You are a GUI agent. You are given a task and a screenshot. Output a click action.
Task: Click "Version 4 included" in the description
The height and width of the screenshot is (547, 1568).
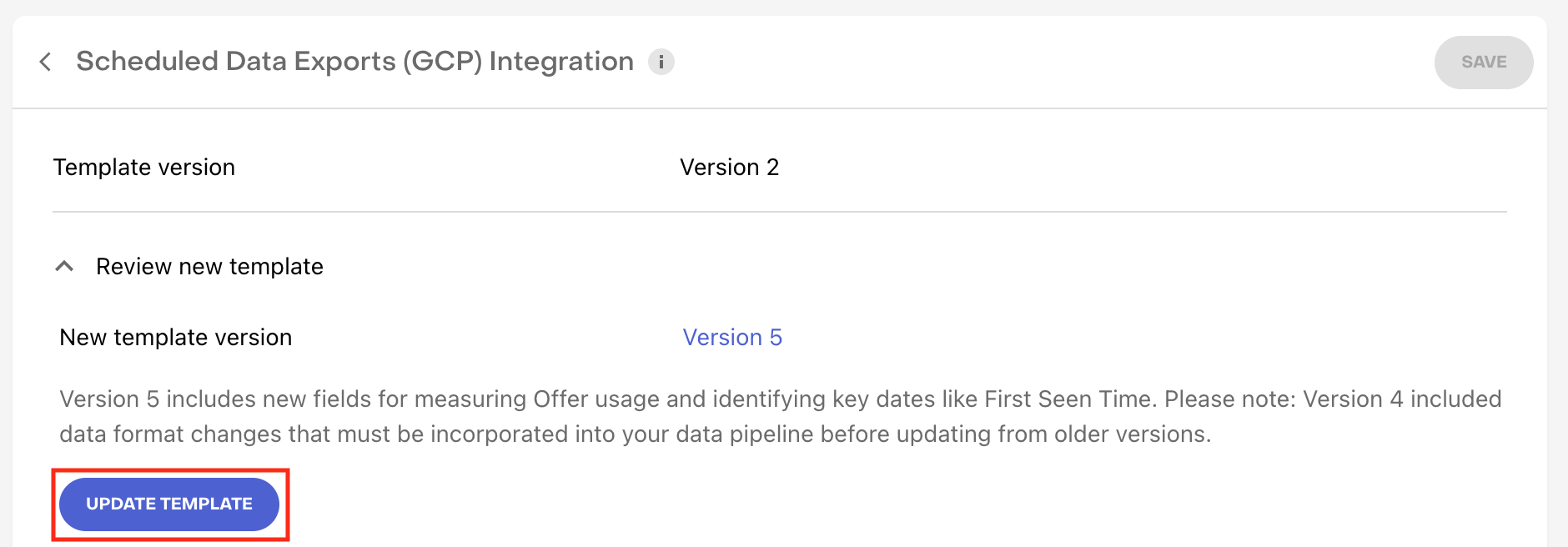pos(1402,399)
